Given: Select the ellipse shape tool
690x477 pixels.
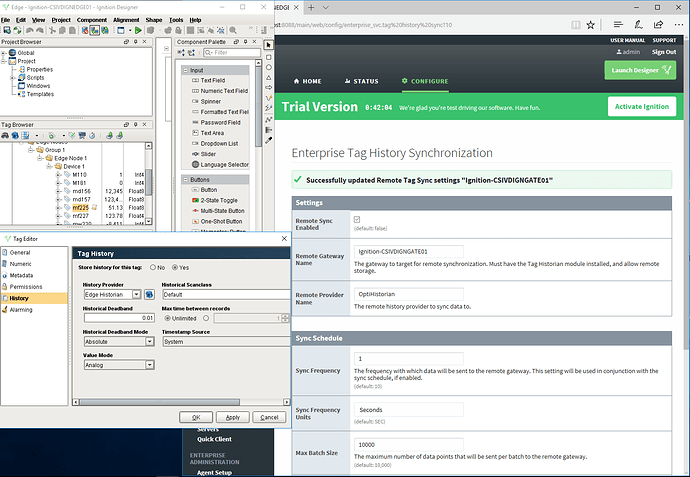Looking at the screenshot, I should (268, 67).
